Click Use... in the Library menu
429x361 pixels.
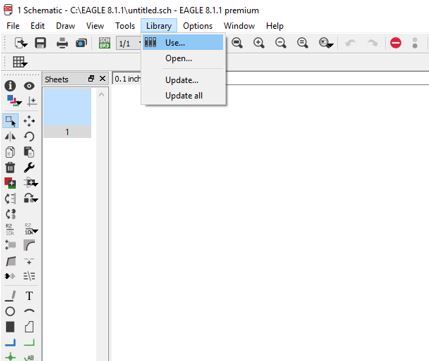[x=183, y=43]
